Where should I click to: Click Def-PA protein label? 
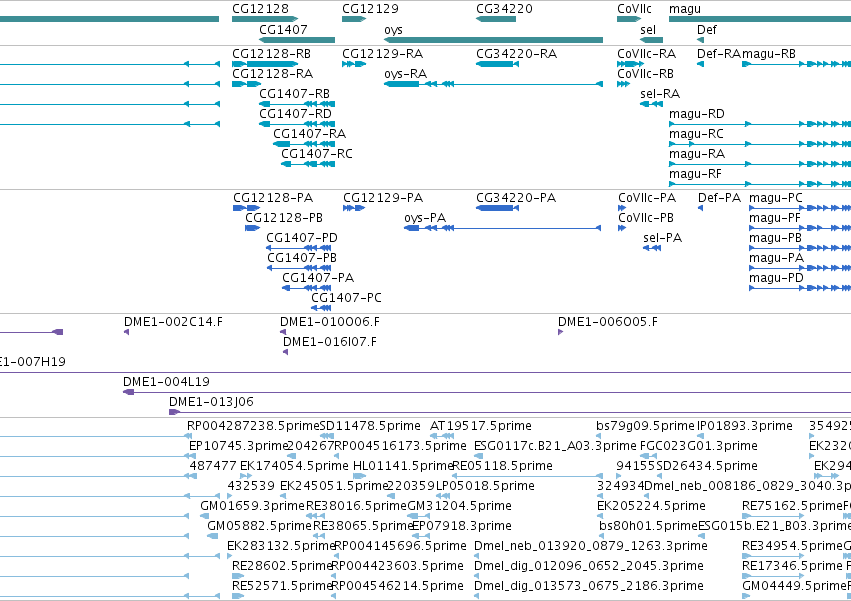coord(719,198)
